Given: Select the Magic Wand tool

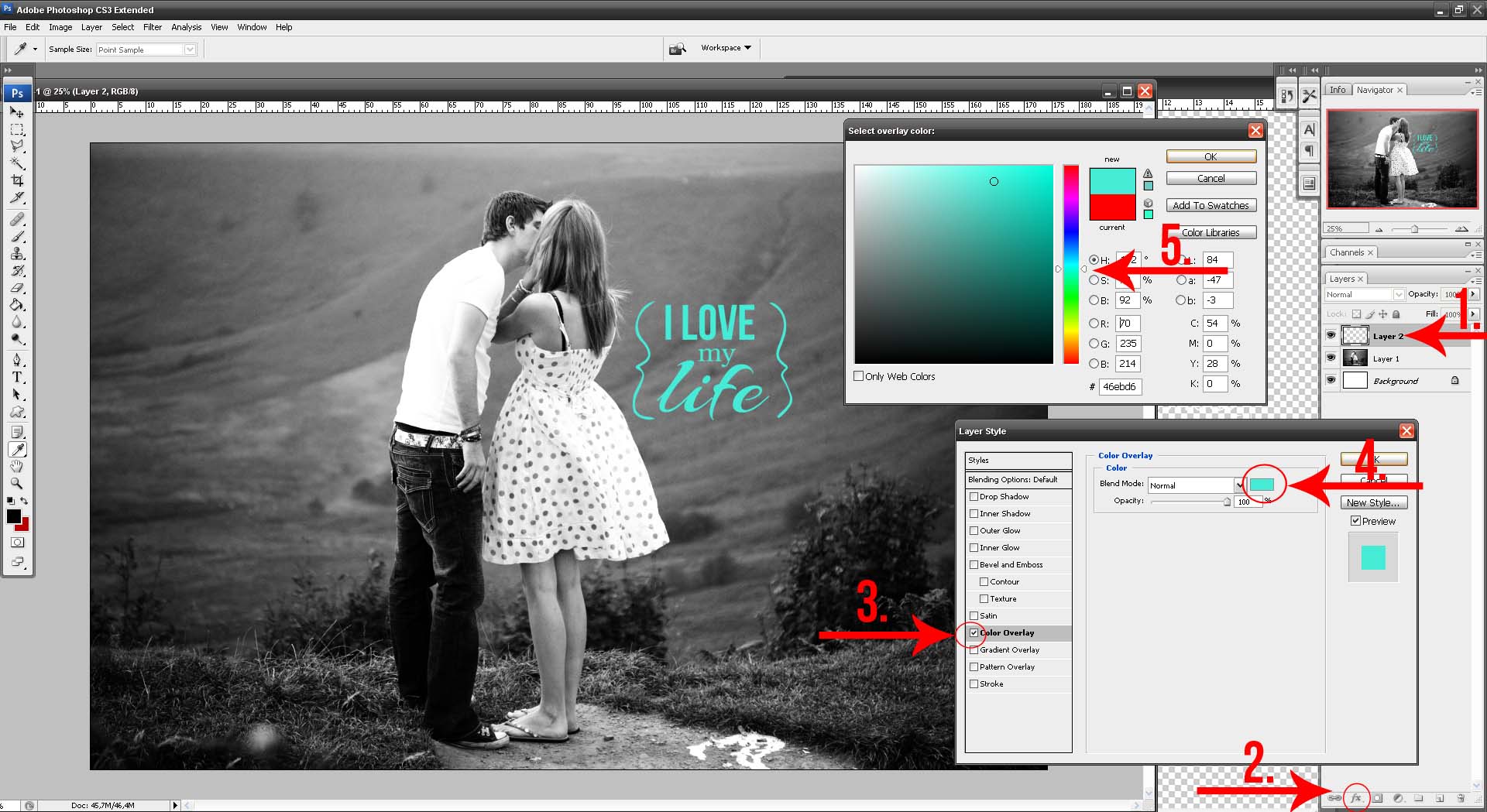Looking at the screenshot, I should 17,163.
